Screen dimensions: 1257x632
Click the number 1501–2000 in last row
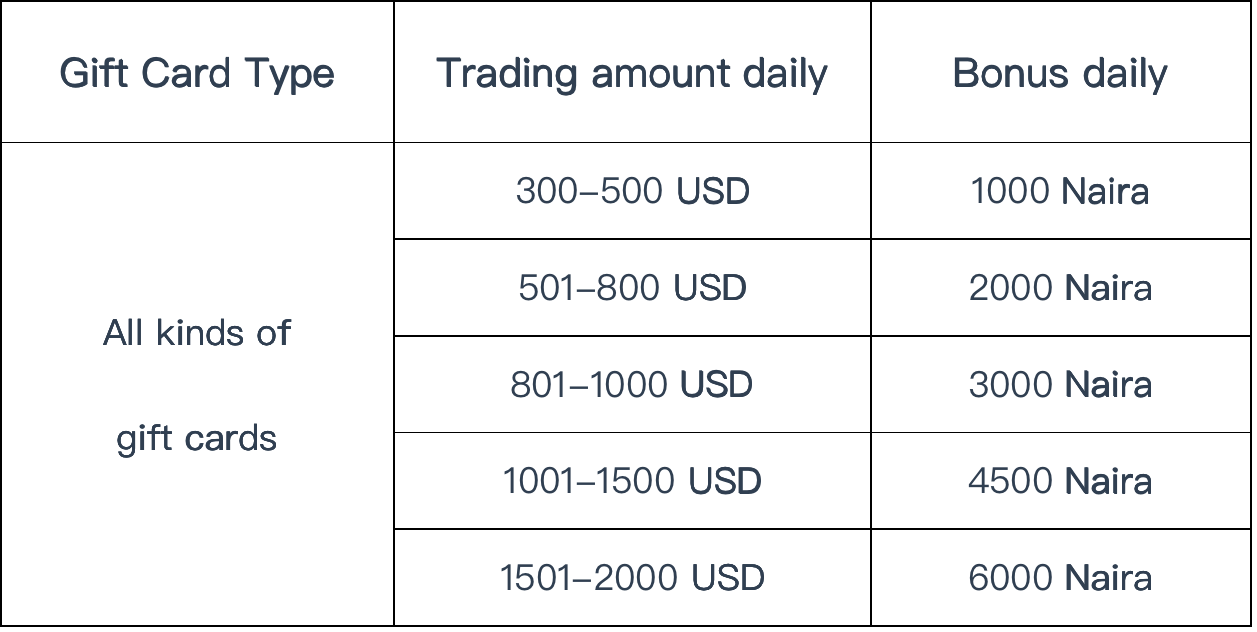coord(590,578)
